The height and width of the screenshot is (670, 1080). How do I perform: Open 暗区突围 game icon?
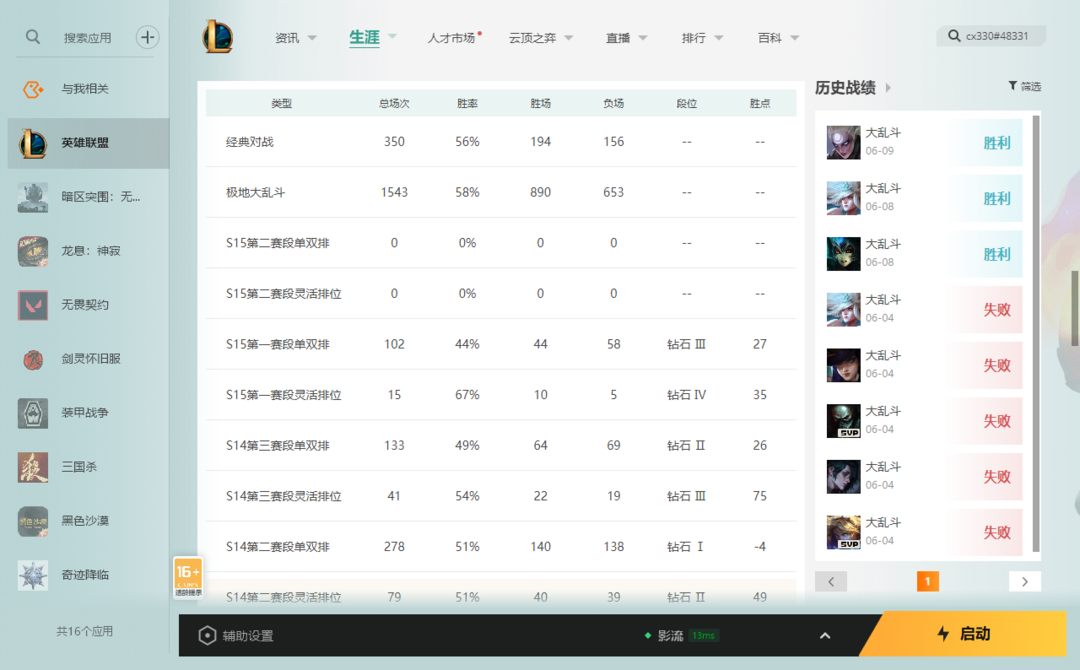click(x=33, y=197)
